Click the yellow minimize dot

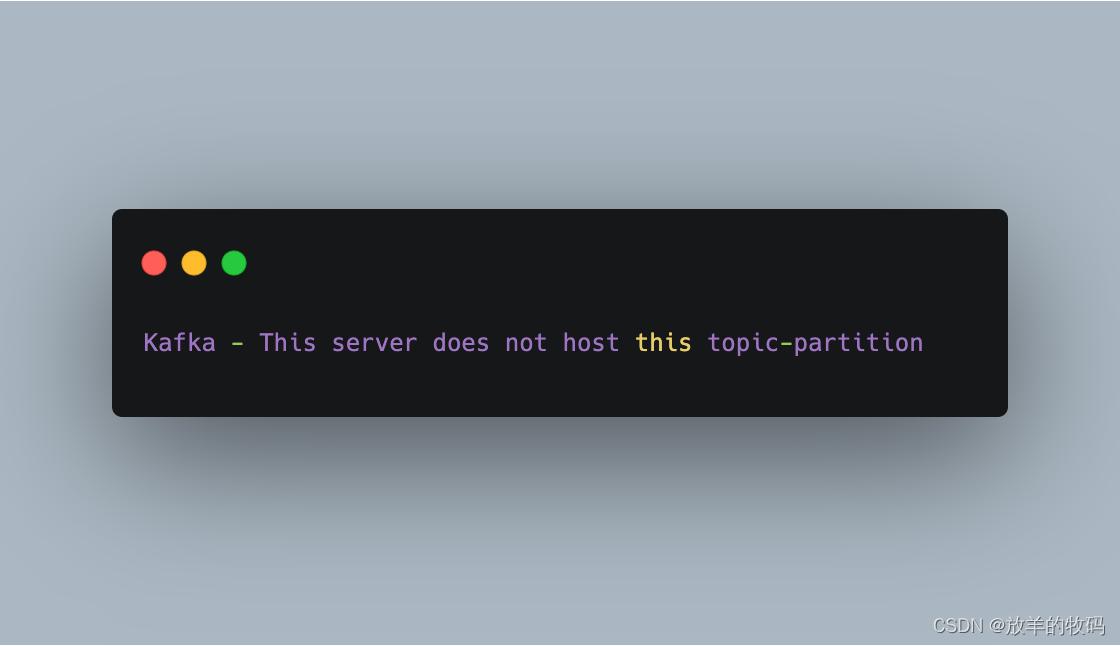click(x=194, y=263)
